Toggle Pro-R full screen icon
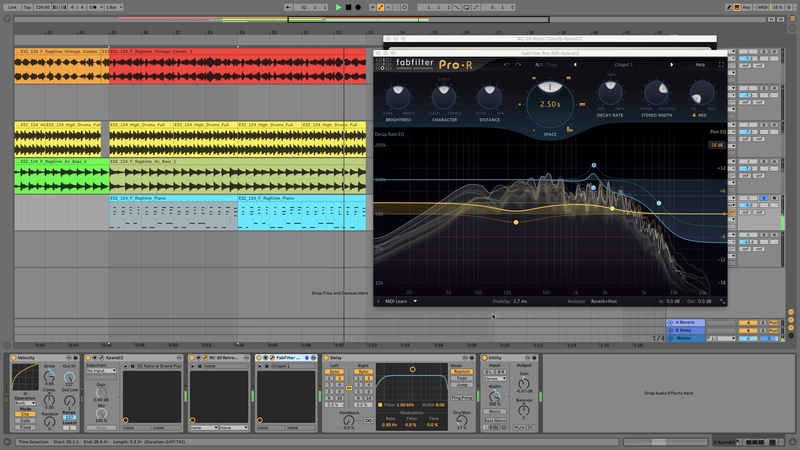The height and width of the screenshot is (450, 800). pyautogui.click(x=721, y=65)
